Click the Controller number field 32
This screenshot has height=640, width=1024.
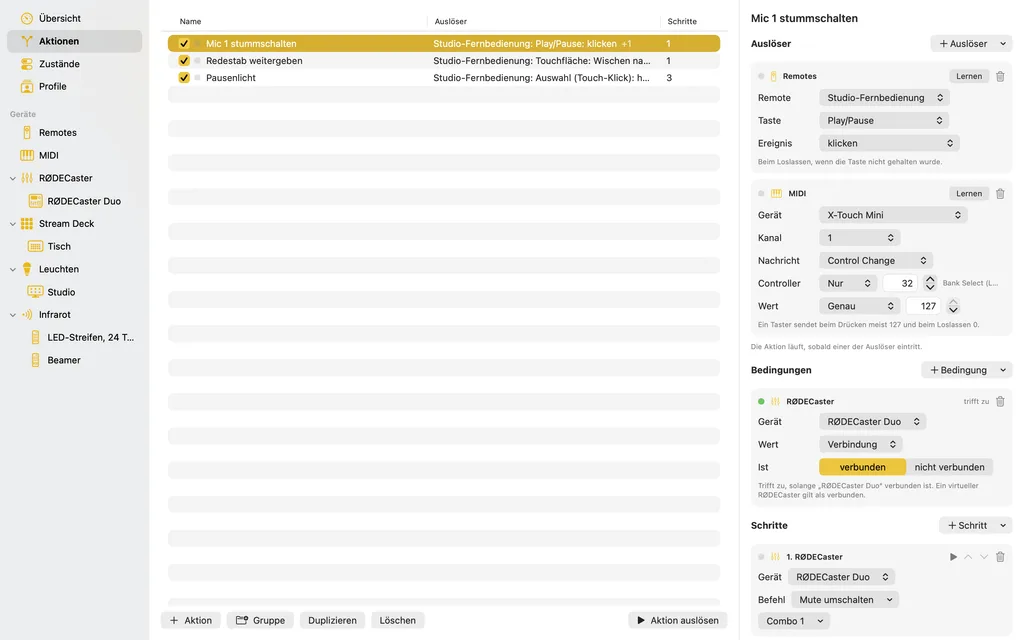click(900, 283)
